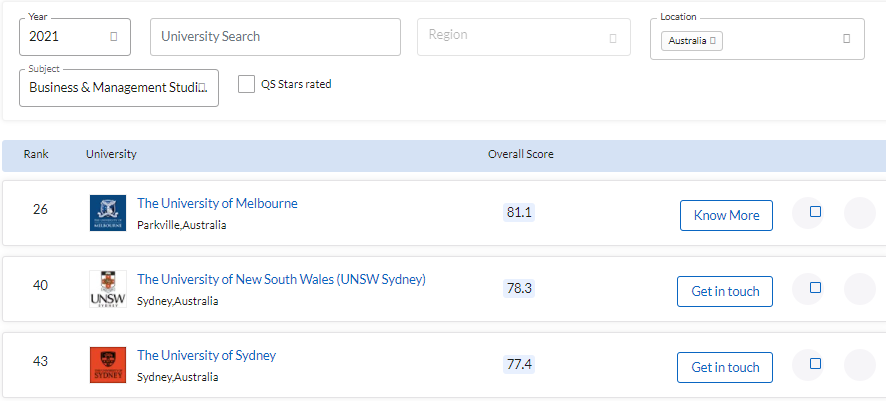Viewport: 886px width, 401px height.
Task: Click the UNSW Sydney logo
Action: pyautogui.click(x=108, y=289)
